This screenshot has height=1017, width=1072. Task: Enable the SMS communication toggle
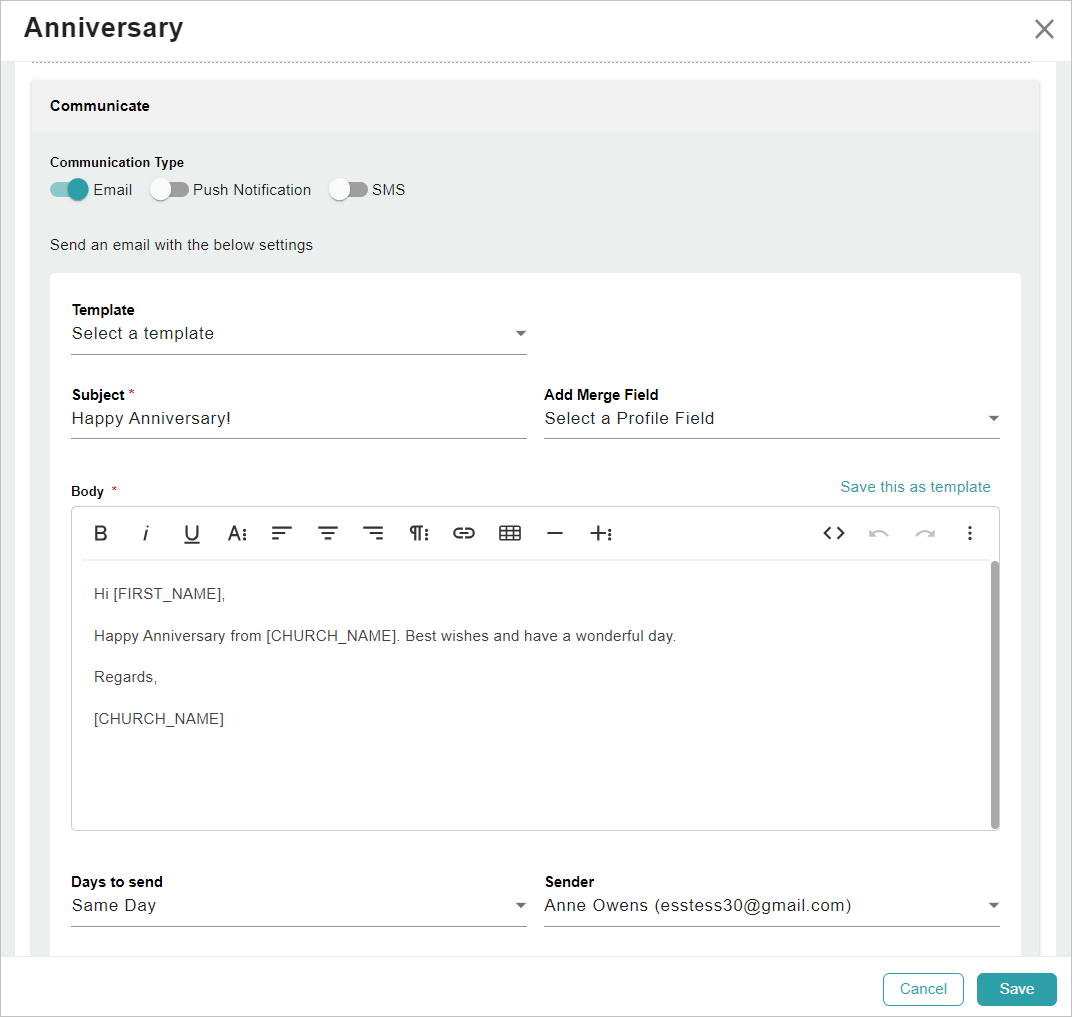click(x=348, y=190)
